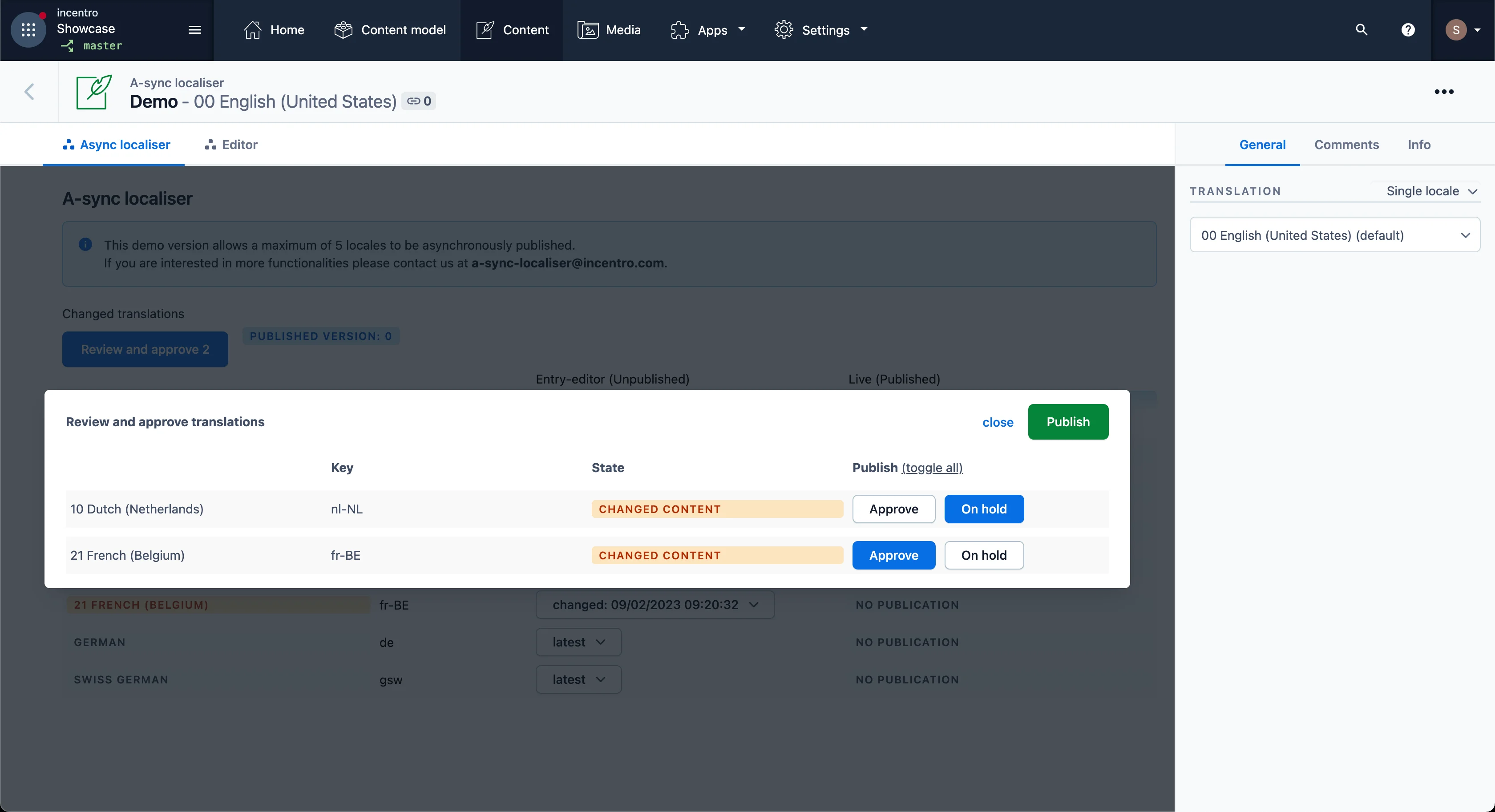Click the back arrow beside entry title
The image size is (1495, 812).
29,92
